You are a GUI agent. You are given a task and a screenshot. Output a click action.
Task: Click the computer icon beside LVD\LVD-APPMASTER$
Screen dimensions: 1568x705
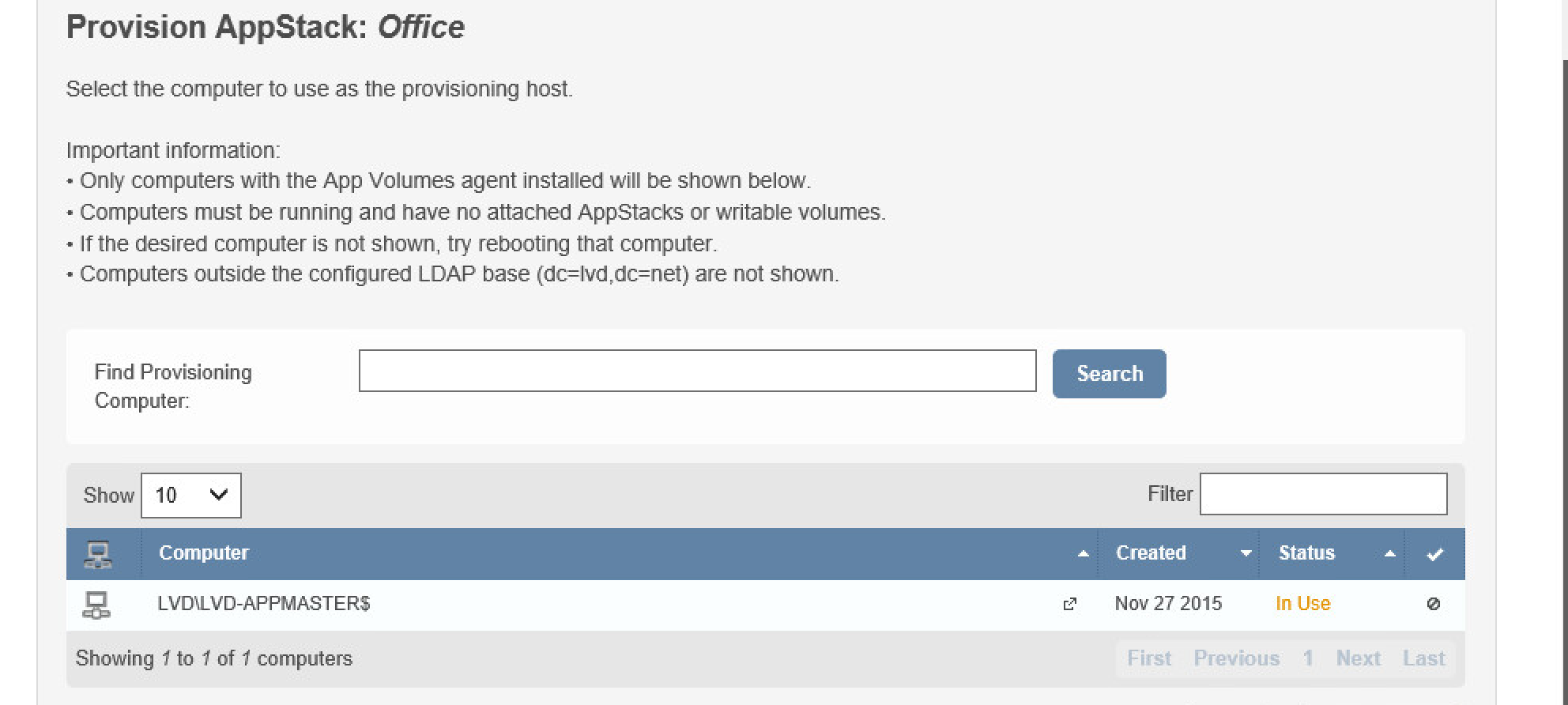point(96,605)
